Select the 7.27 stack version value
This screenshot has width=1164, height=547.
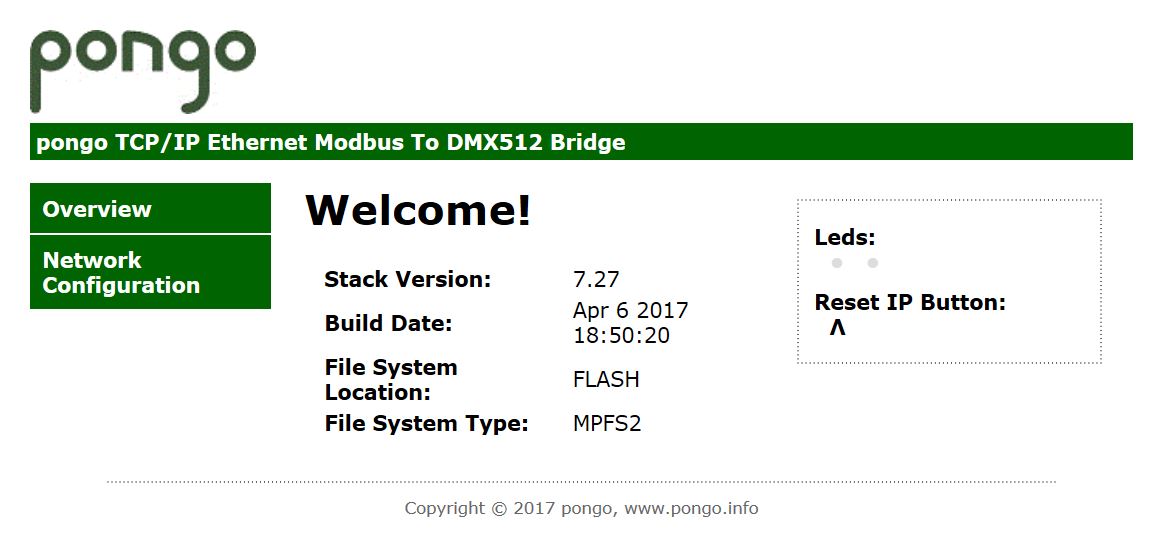click(x=596, y=280)
